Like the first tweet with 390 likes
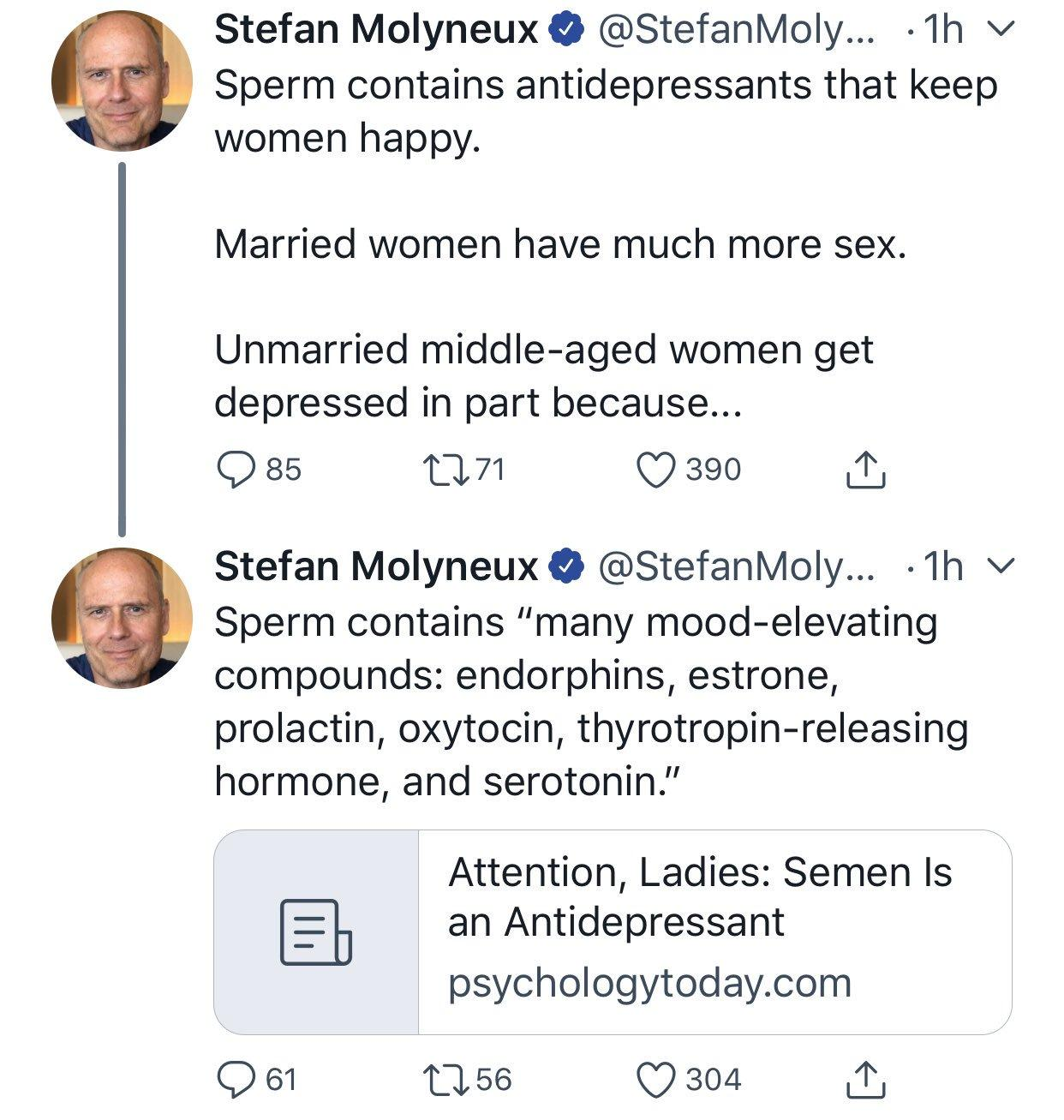Viewport: 1064px width, 1120px height. tap(657, 470)
